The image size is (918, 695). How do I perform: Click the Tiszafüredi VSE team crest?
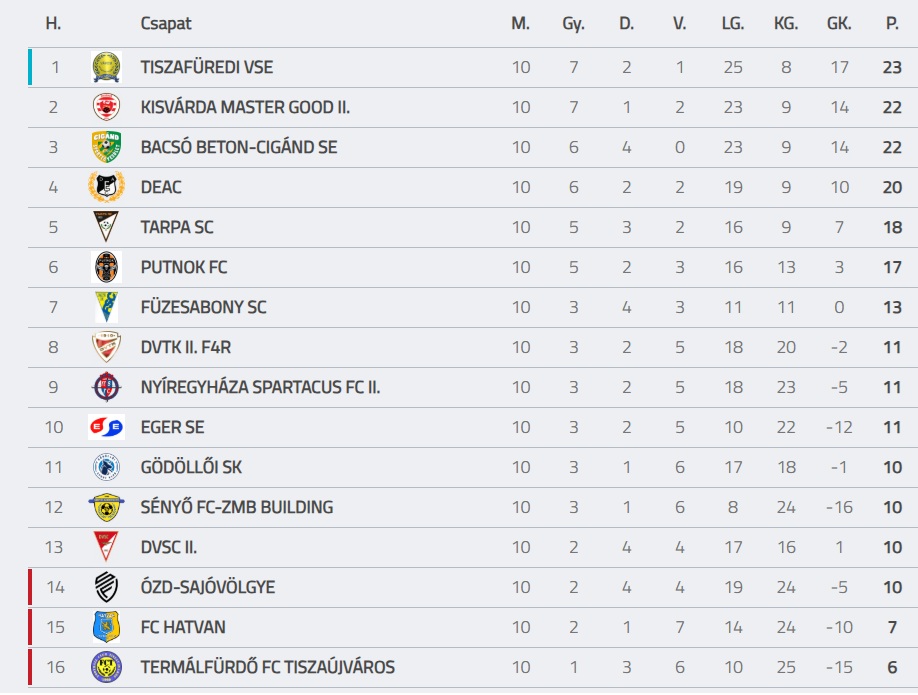tap(106, 68)
